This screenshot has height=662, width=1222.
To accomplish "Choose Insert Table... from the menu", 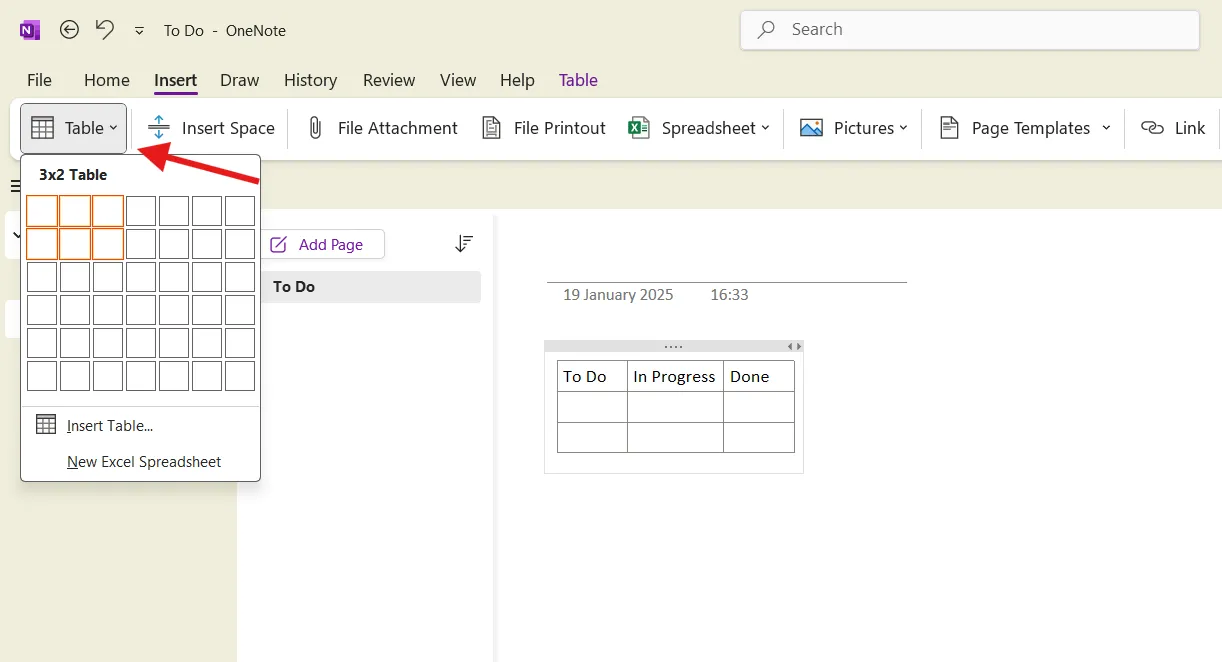I will [140, 425].
